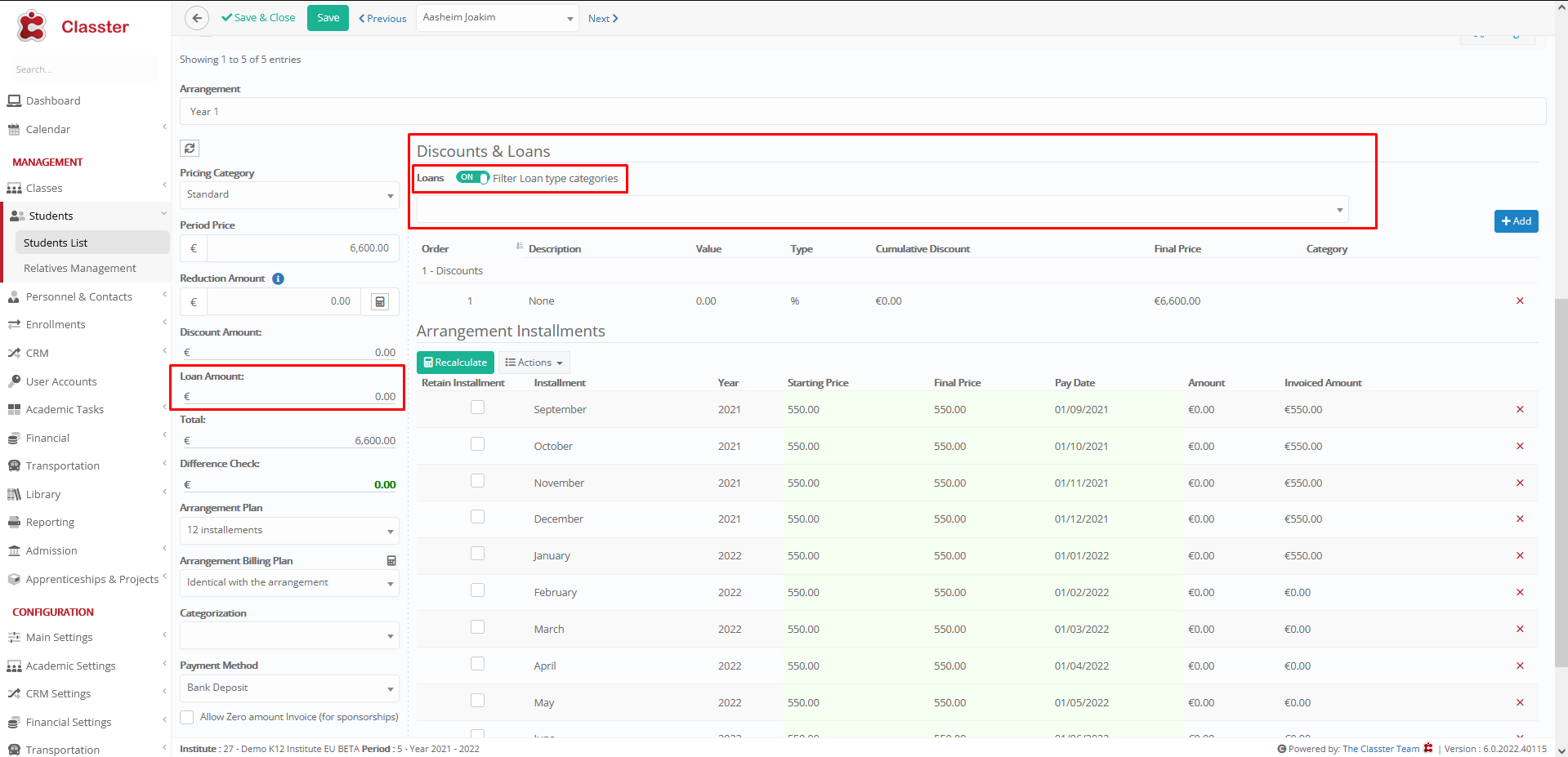
Task: Open the Payment Method Bank Deposit dropdown
Action: (x=289, y=688)
